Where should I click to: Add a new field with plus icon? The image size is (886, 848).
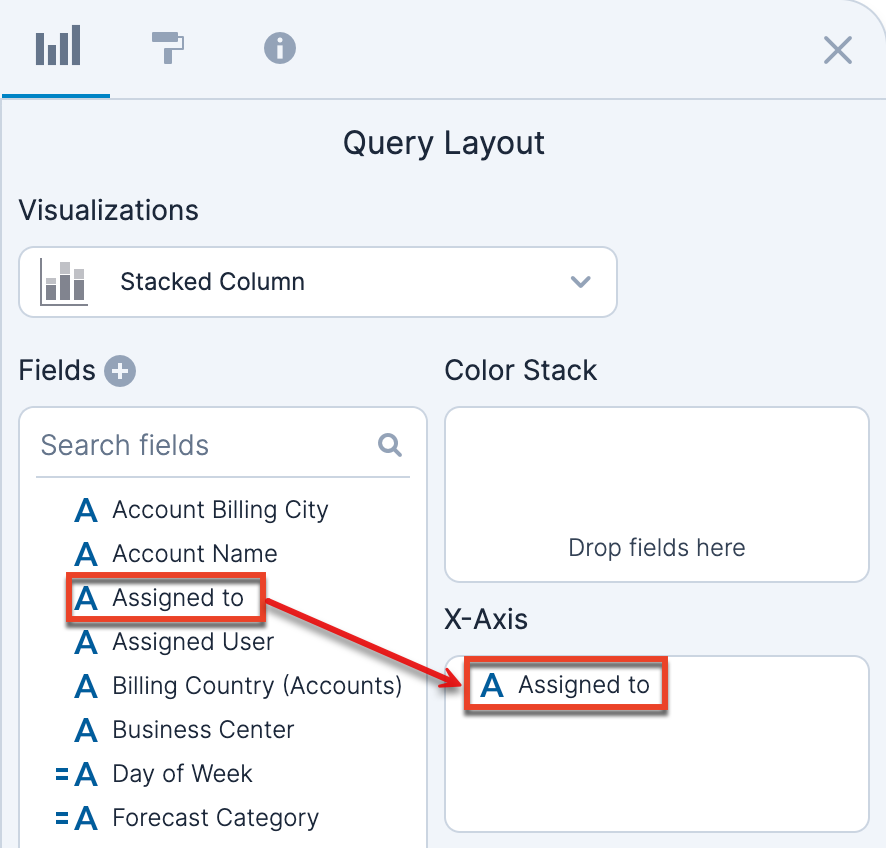click(x=120, y=371)
